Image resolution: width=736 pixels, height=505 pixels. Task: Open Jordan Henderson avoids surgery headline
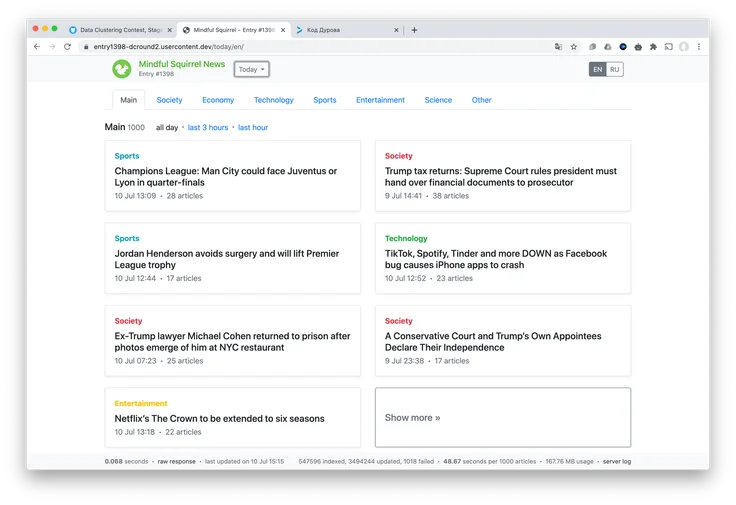click(227, 259)
